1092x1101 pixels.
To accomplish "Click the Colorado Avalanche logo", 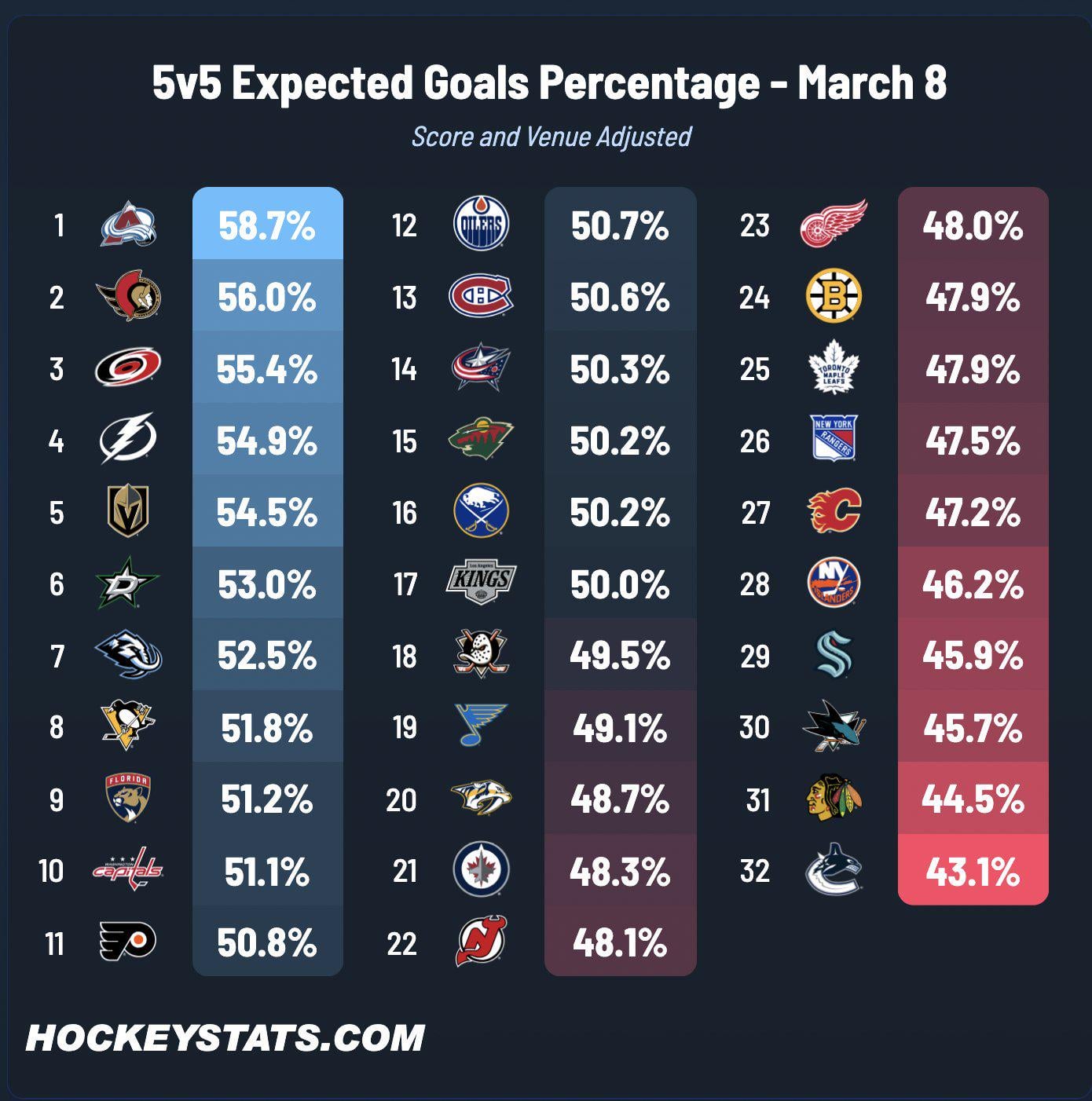I will (x=129, y=225).
